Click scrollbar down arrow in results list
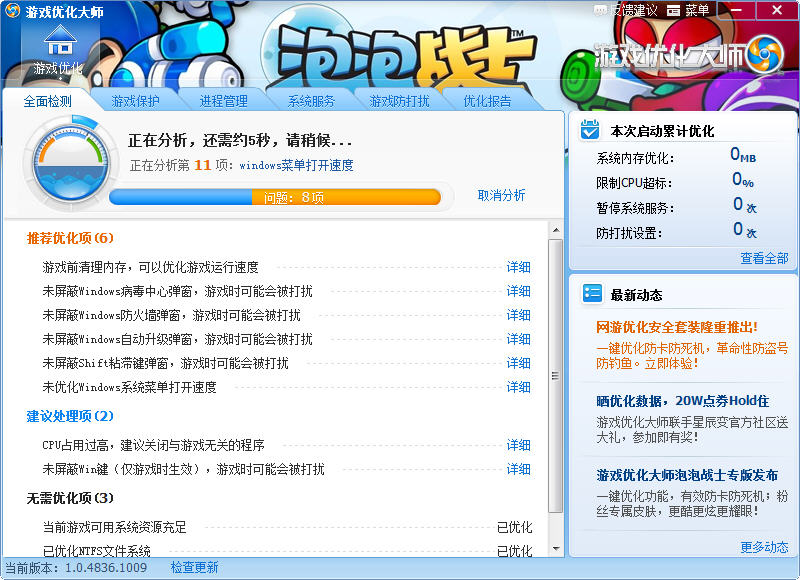Image resolution: width=800 pixels, height=580 pixels. click(556, 549)
